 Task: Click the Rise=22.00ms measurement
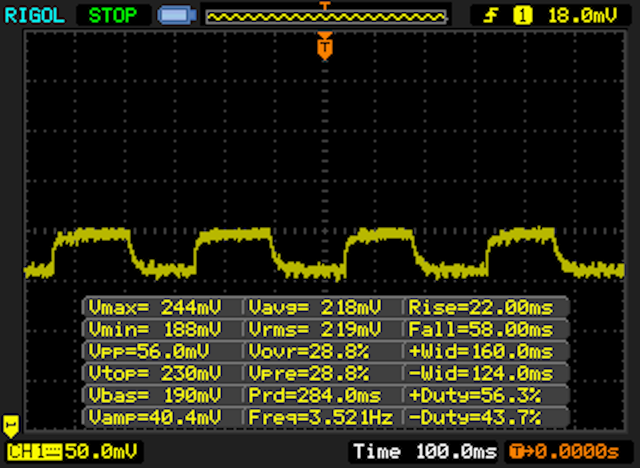[481, 308]
